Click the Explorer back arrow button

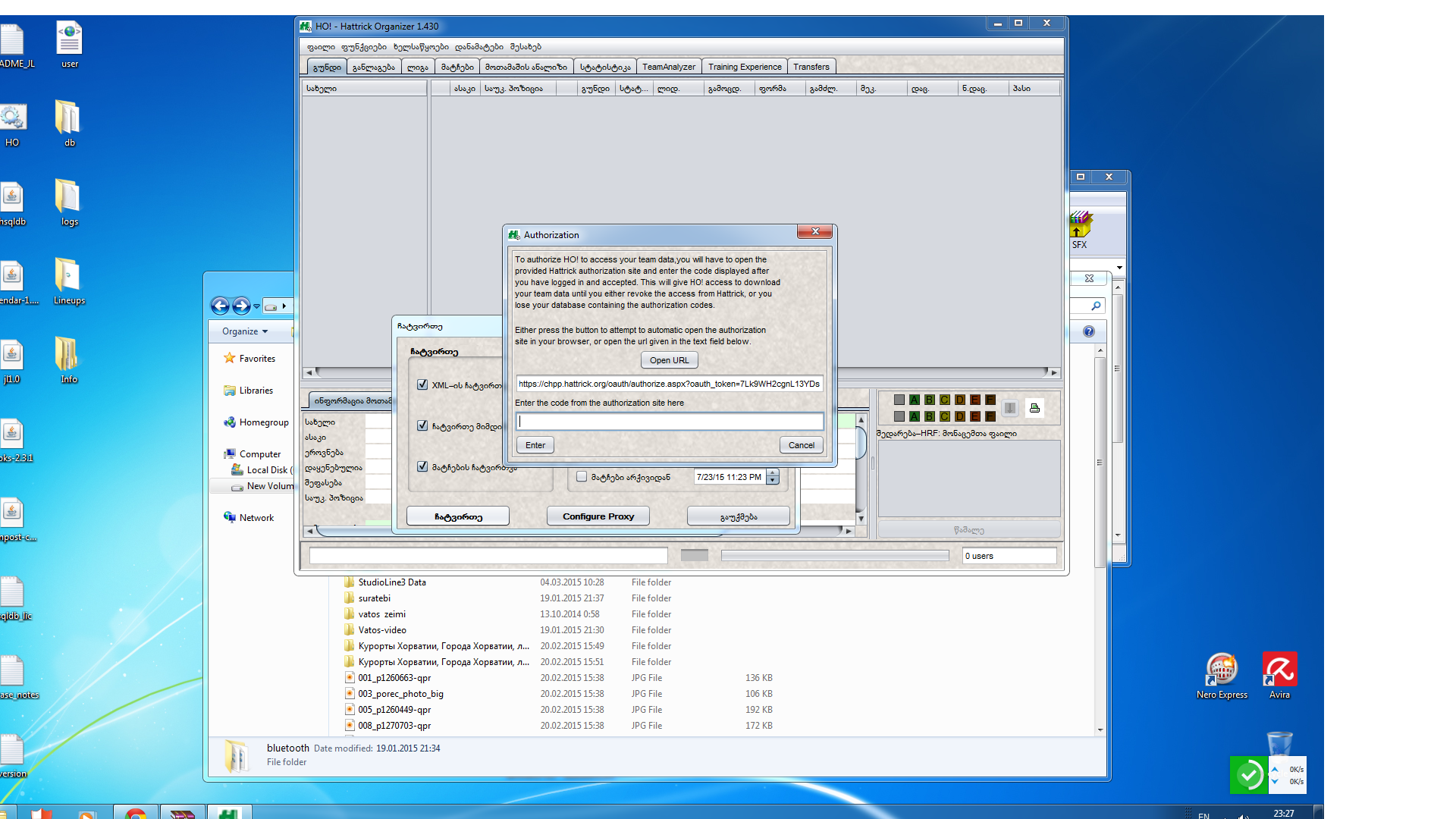pos(220,306)
